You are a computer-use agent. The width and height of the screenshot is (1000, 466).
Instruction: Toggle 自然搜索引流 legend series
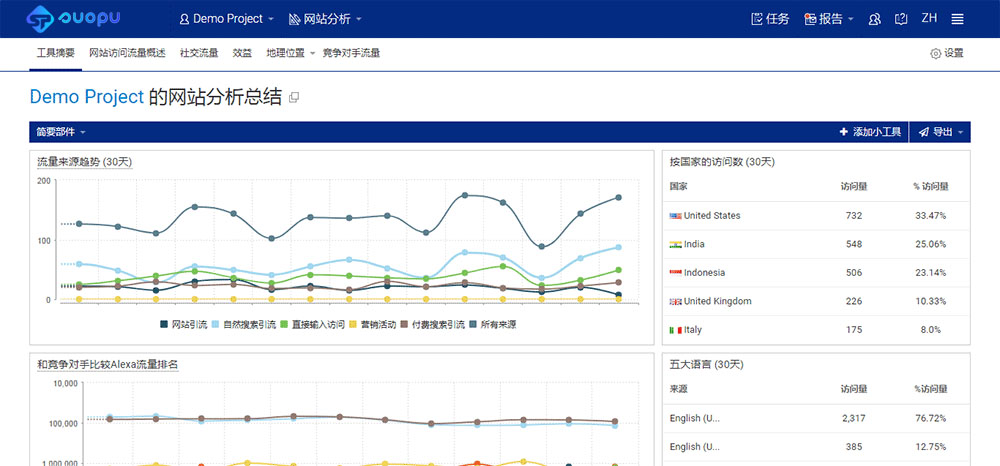point(245,324)
